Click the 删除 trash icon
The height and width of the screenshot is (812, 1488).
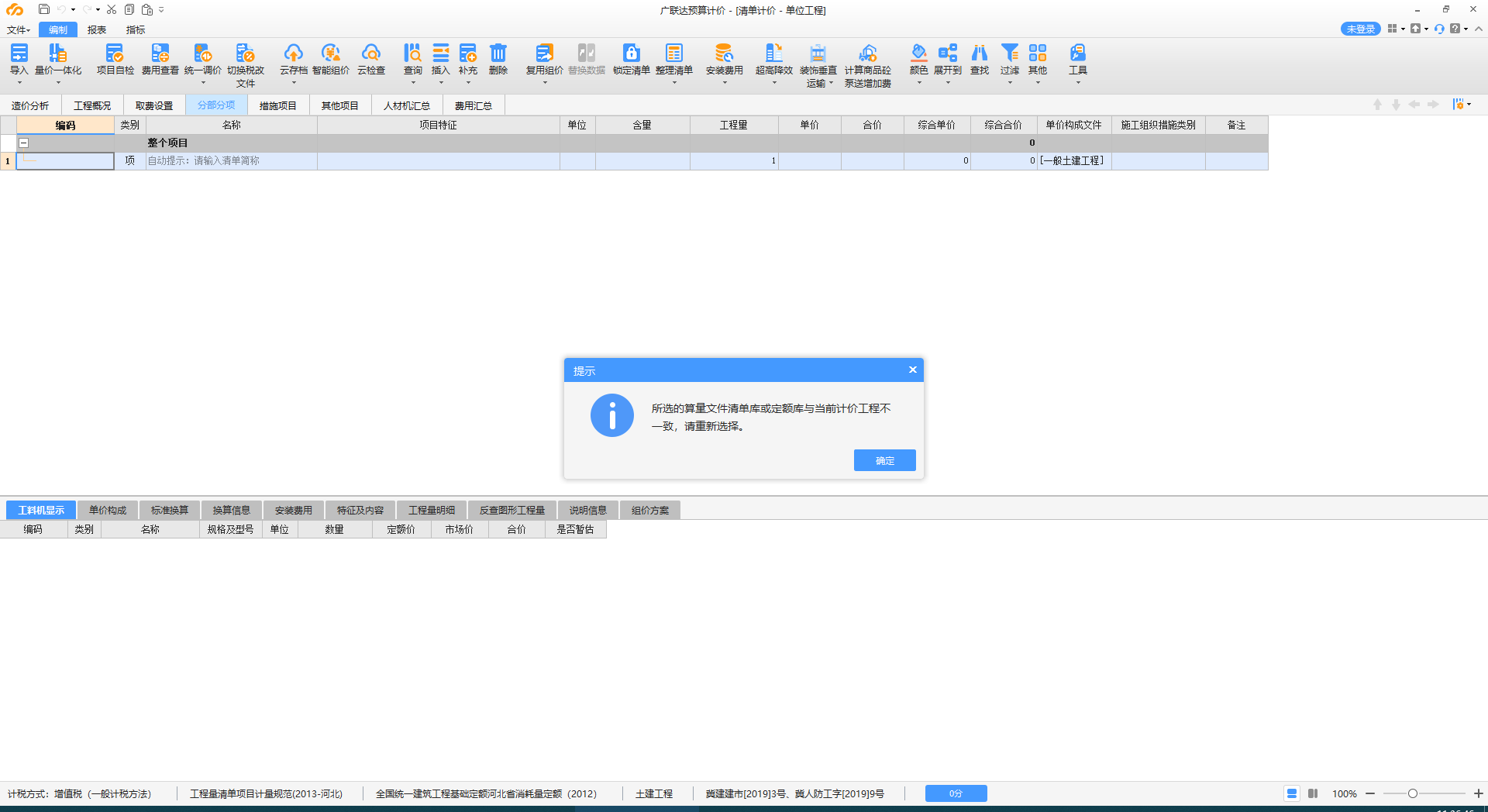(x=498, y=53)
